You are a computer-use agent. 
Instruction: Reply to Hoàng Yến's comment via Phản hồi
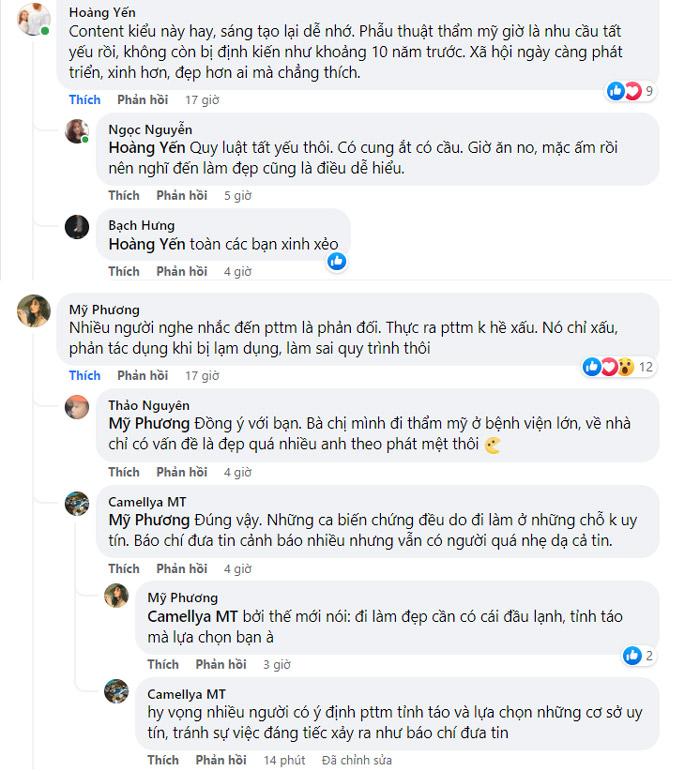click(x=142, y=100)
